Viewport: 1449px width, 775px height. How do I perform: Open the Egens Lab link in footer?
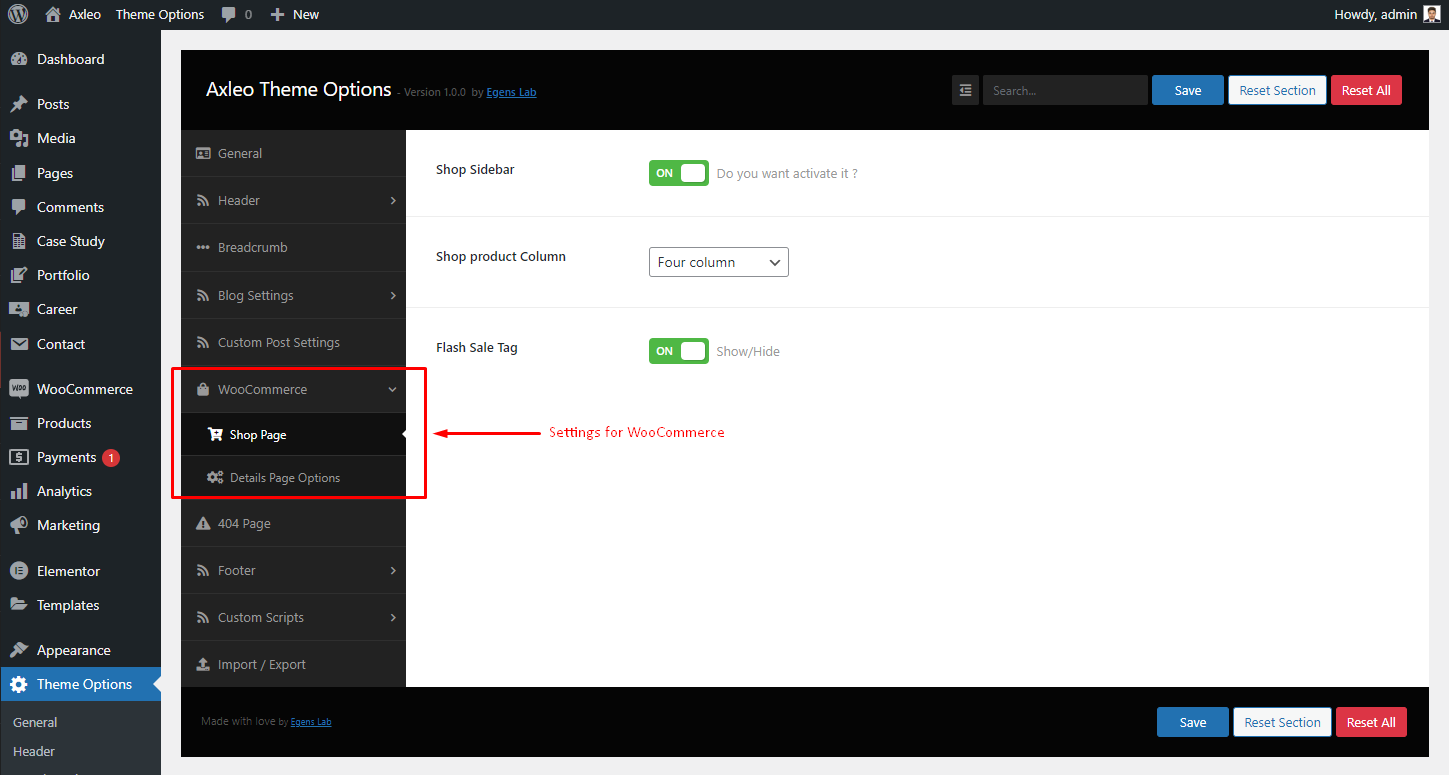(311, 722)
